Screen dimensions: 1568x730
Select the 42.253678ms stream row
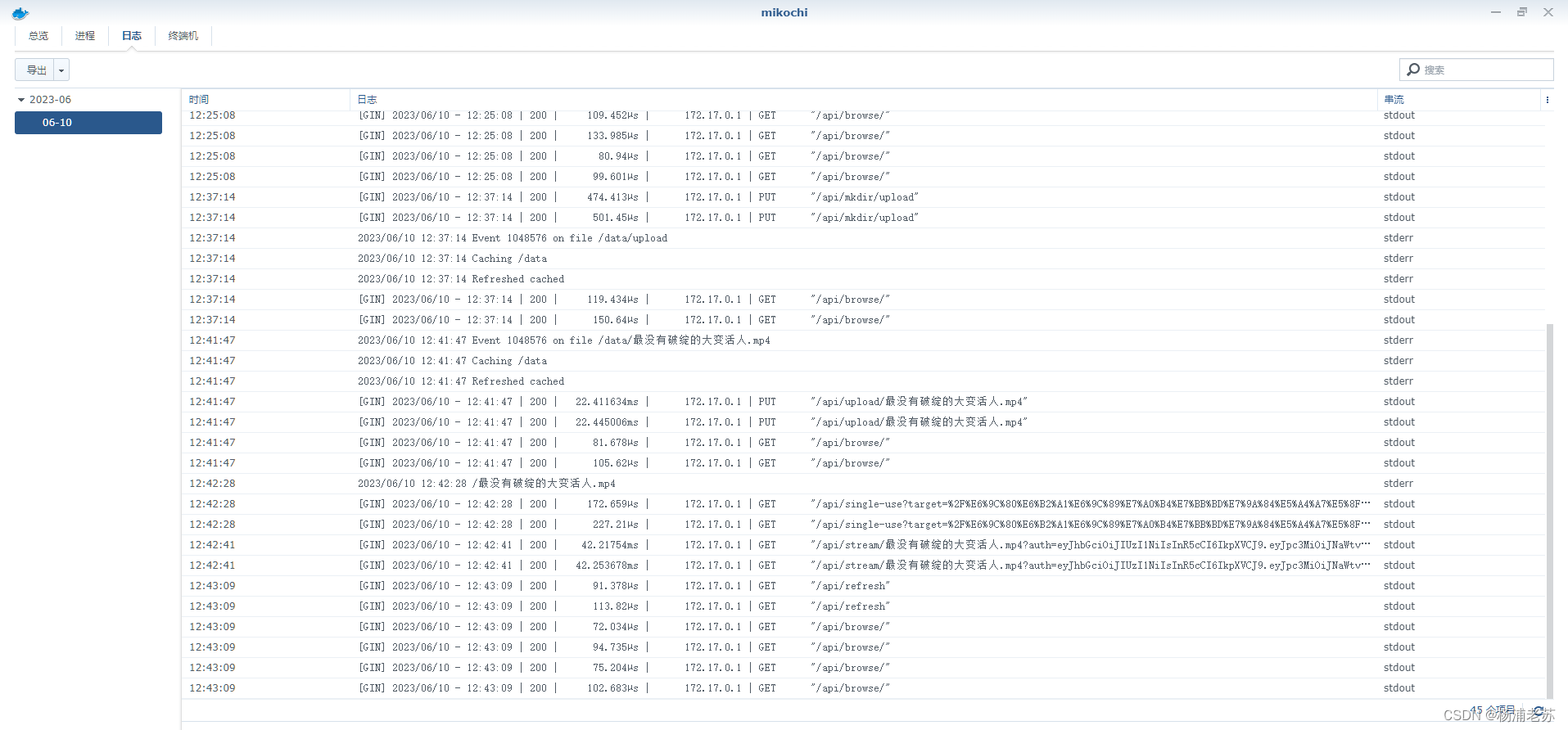click(x=863, y=566)
